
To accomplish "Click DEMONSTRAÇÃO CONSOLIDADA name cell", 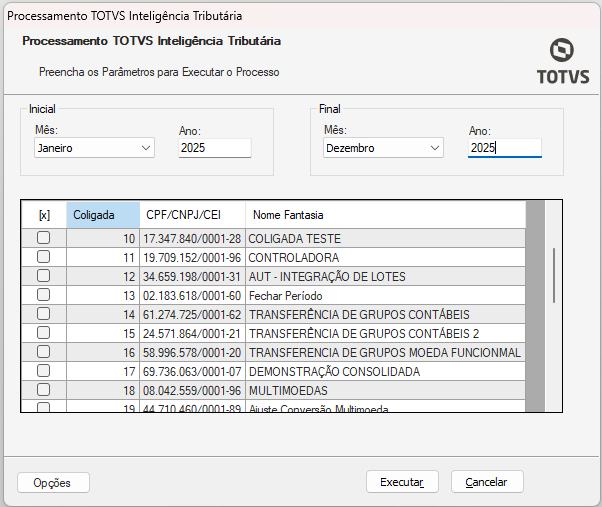I will pos(385,372).
